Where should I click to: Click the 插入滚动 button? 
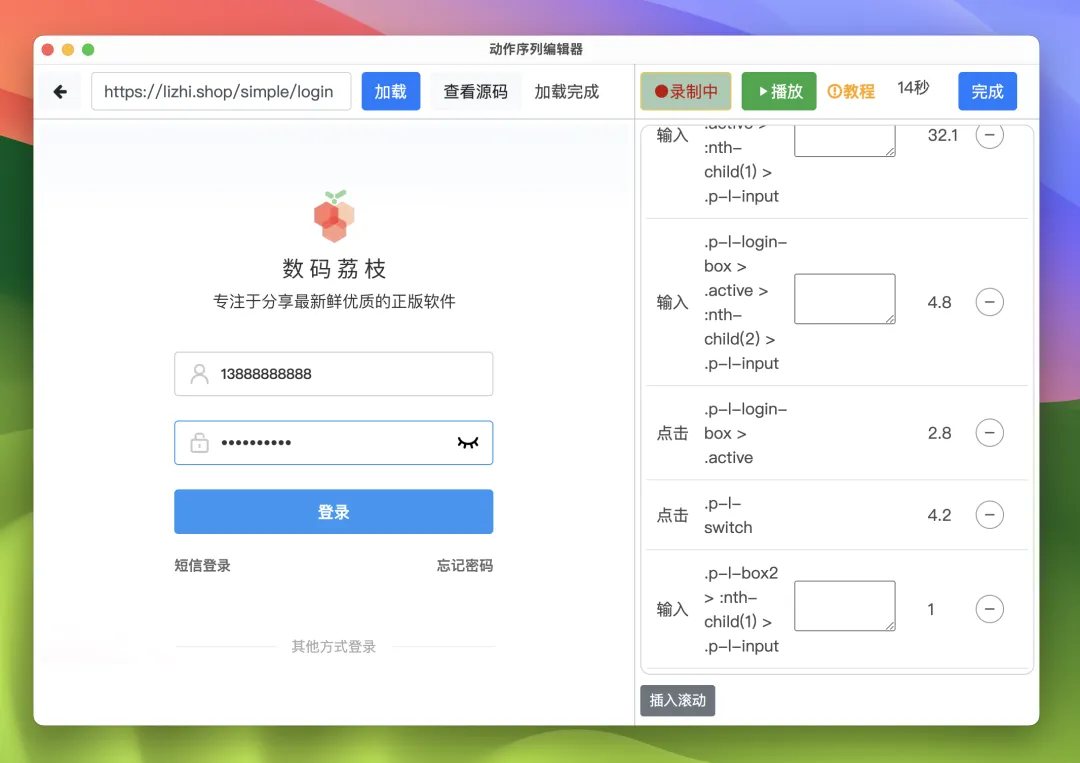677,700
